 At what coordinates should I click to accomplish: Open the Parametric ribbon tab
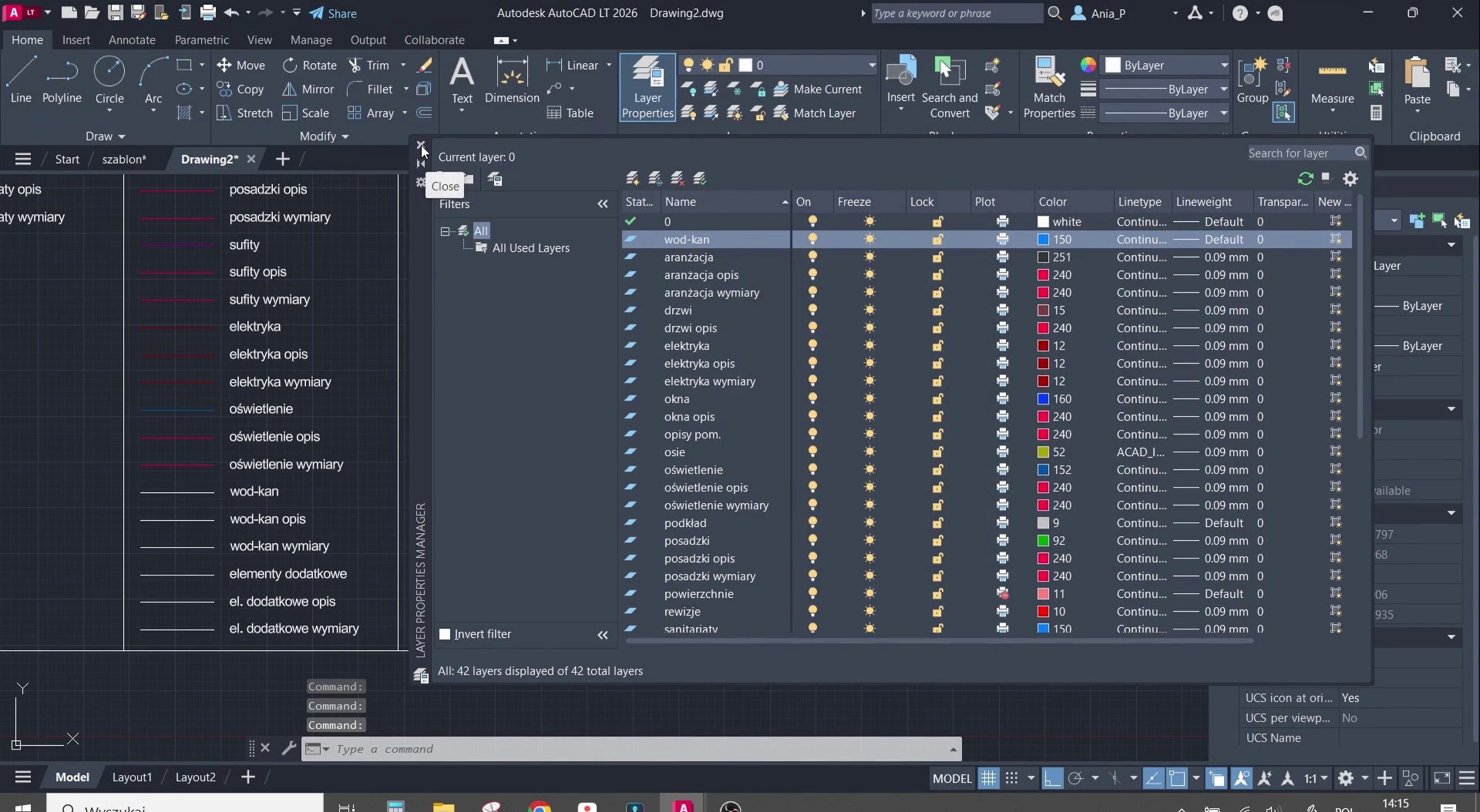point(201,39)
